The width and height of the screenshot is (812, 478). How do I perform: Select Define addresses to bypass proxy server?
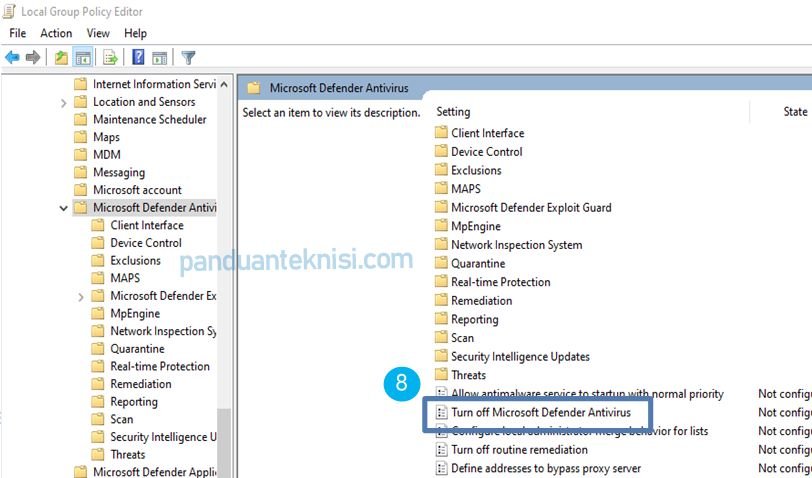point(545,468)
